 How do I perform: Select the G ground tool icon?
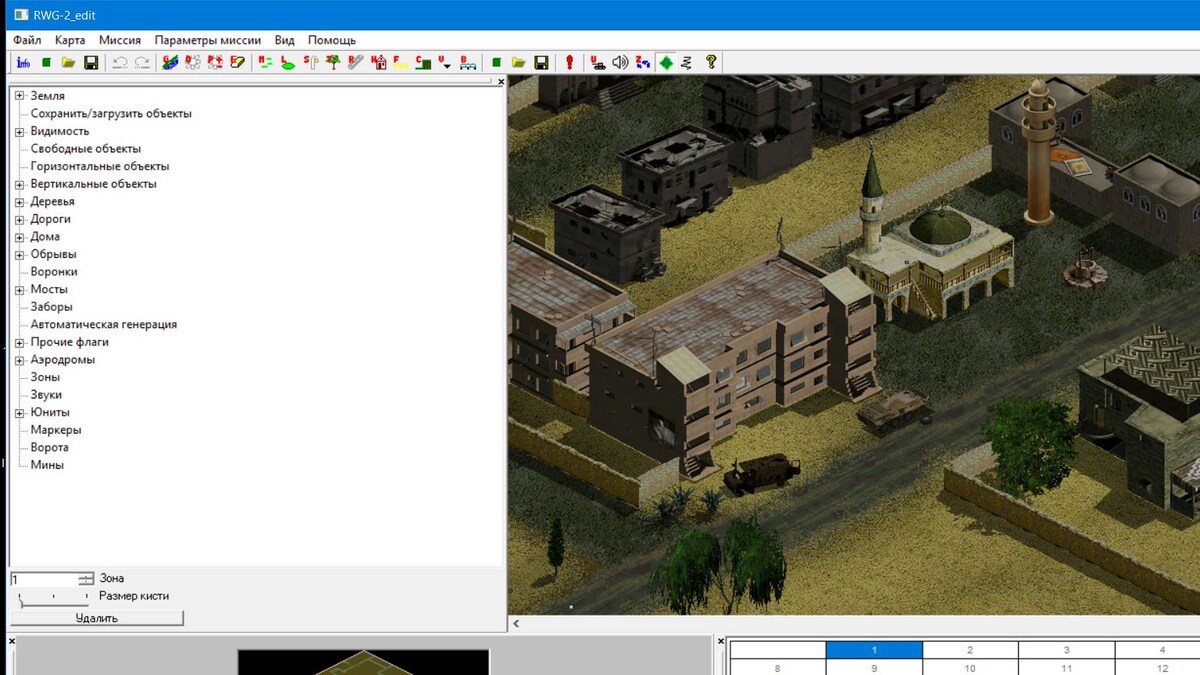[x=170, y=62]
